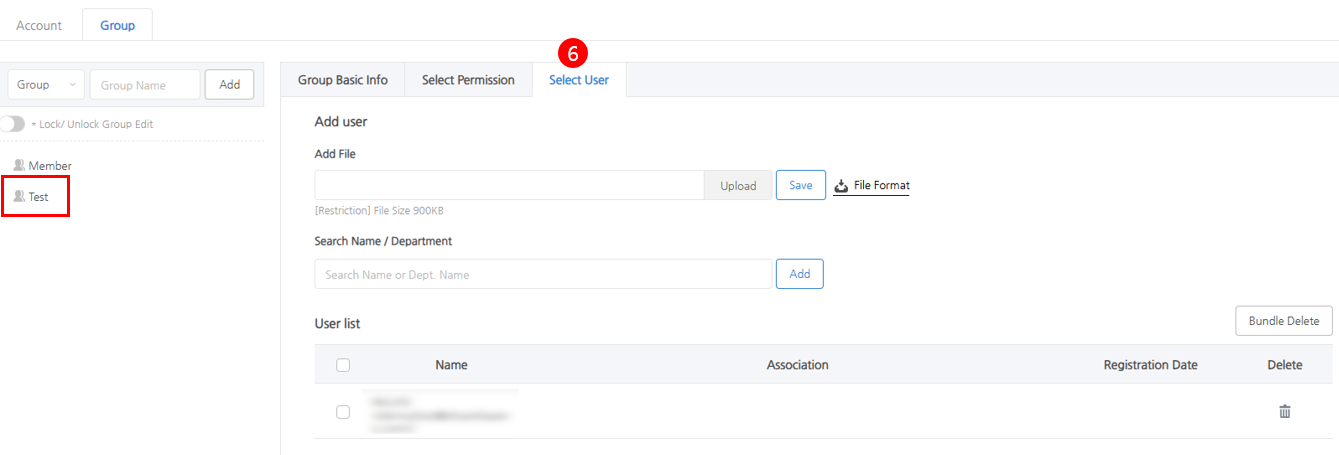Toggle the Lock/Unlock Group Edit switch
1339x455 pixels.
click(13, 124)
